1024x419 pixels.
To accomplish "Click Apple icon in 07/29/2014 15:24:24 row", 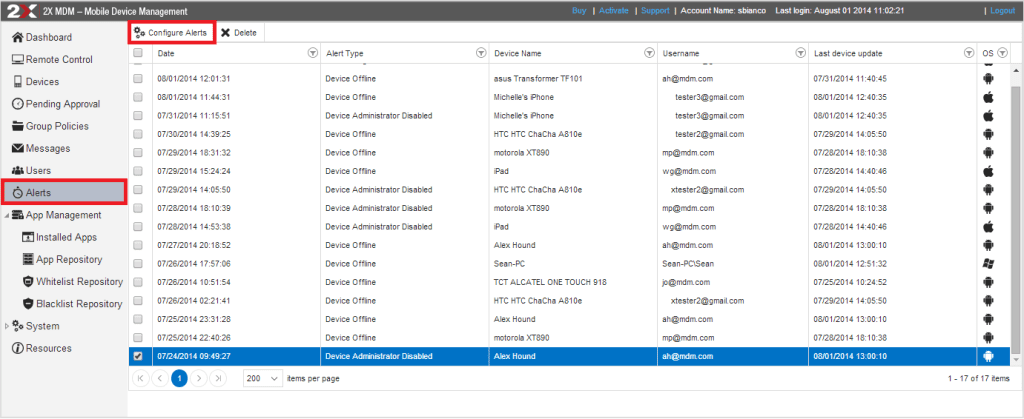I will [988, 171].
